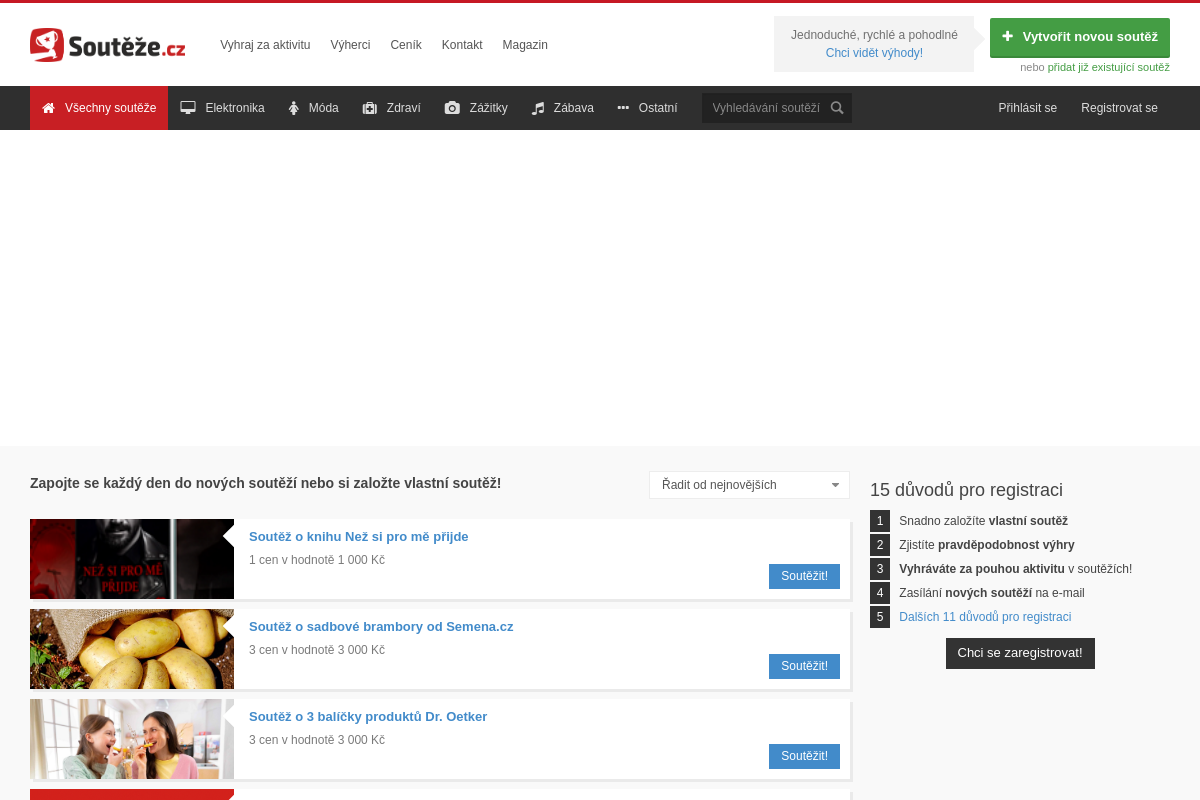Click the monitor icon for Elektronika
This screenshot has height=800, width=1200.
tap(188, 108)
